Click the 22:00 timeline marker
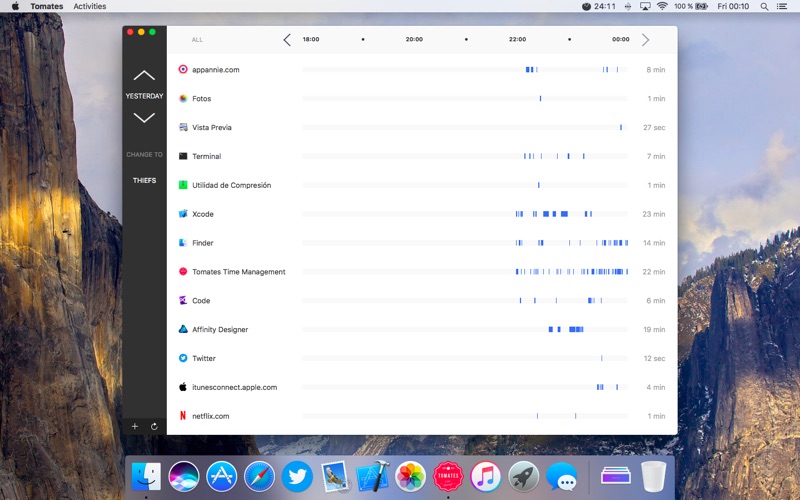The width and height of the screenshot is (800, 500). (517, 40)
